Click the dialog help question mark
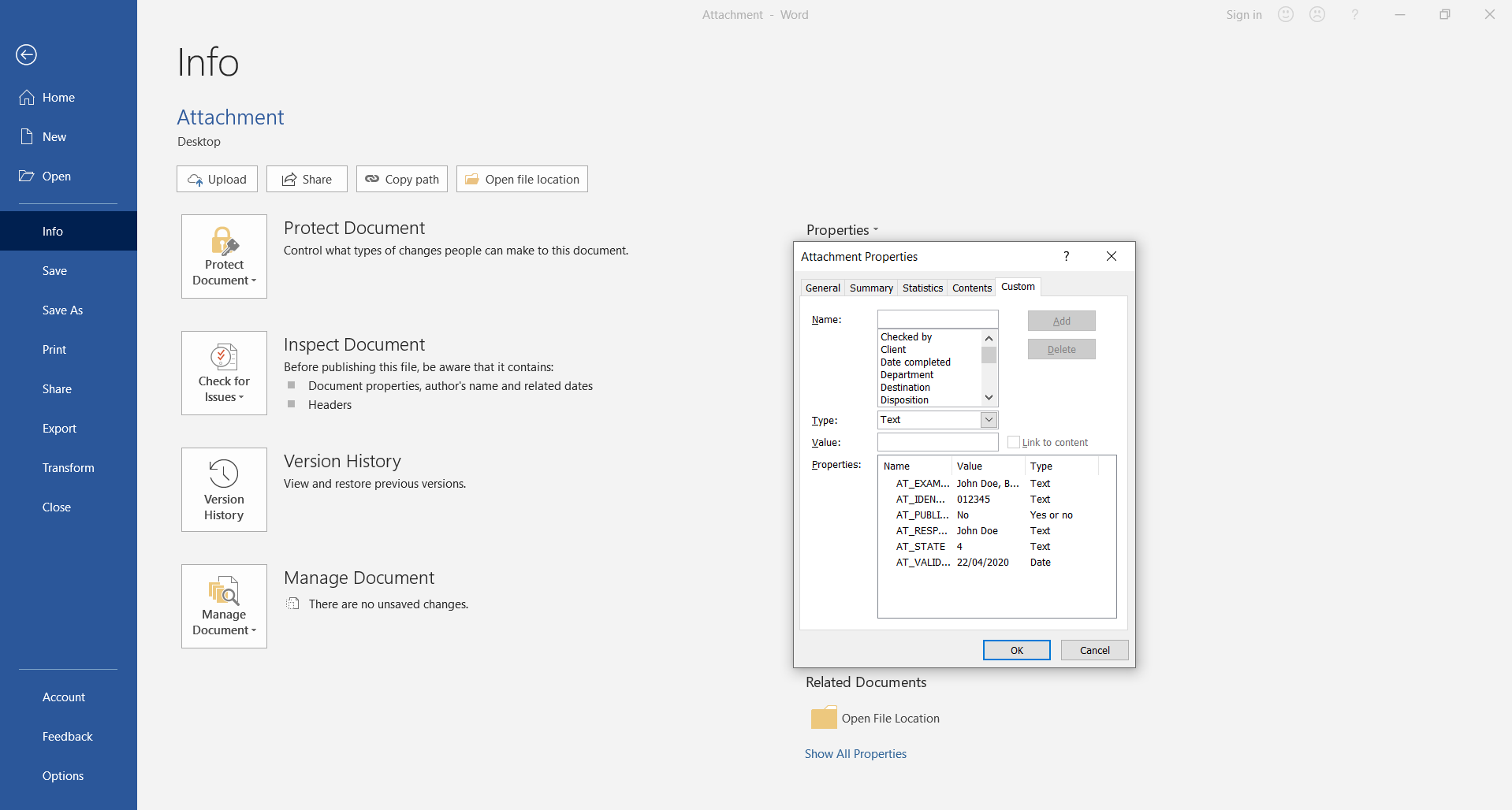The image size is (1512, 810). (1066, 256)
